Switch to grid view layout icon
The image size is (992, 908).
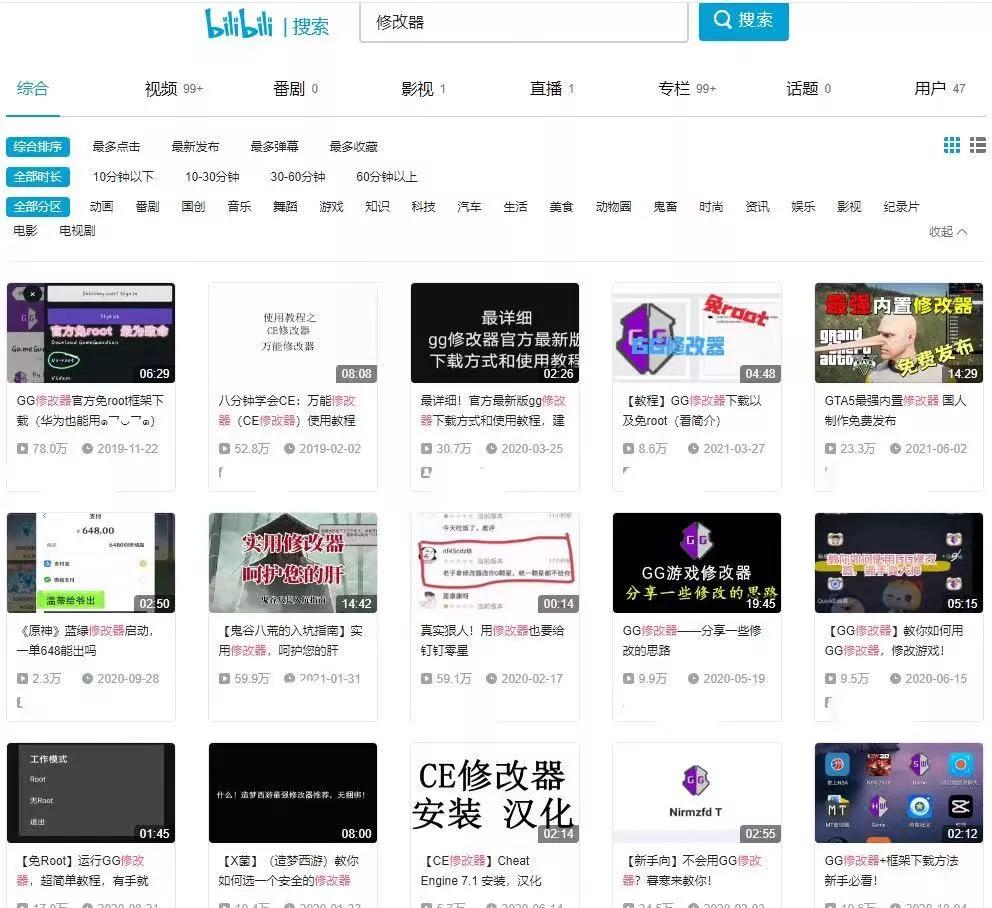click(951, 145)
